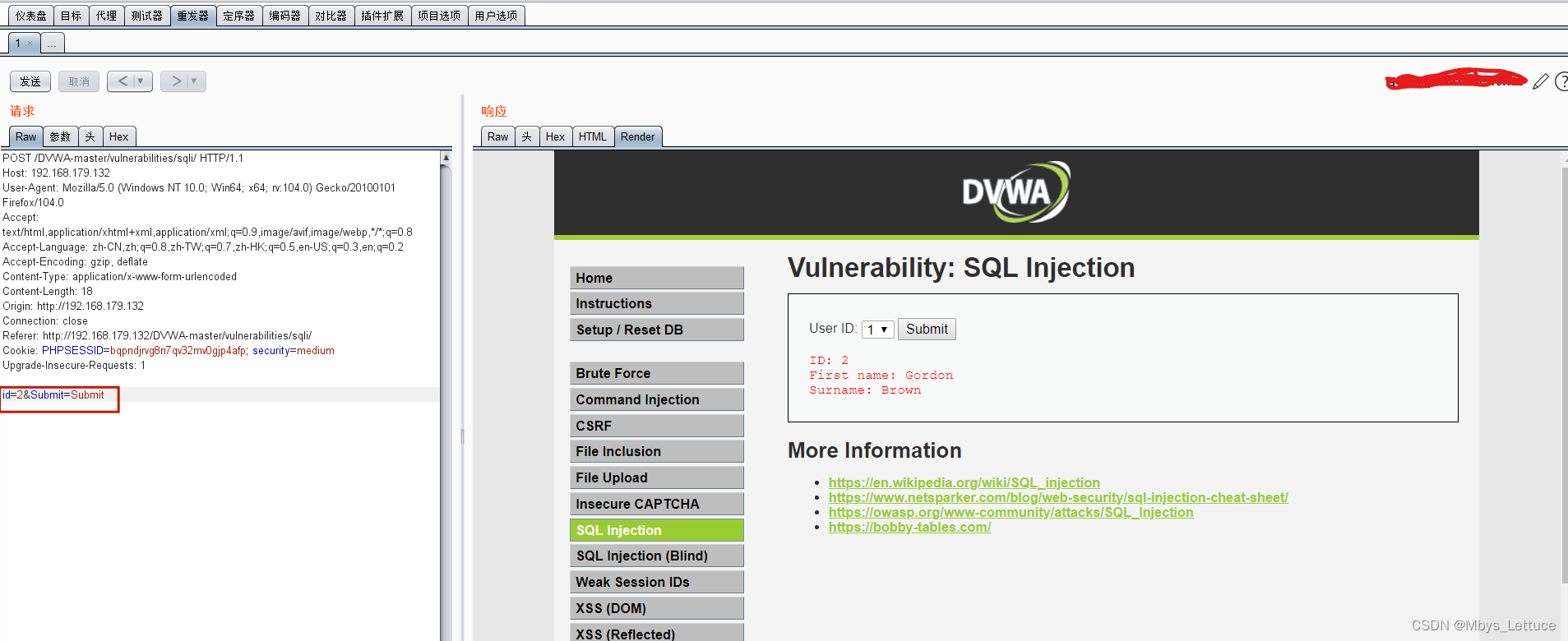This screenshot has height=641, width=1568.
Task: Open Home in DVWA menu
Action: click(x=657, y=278)
